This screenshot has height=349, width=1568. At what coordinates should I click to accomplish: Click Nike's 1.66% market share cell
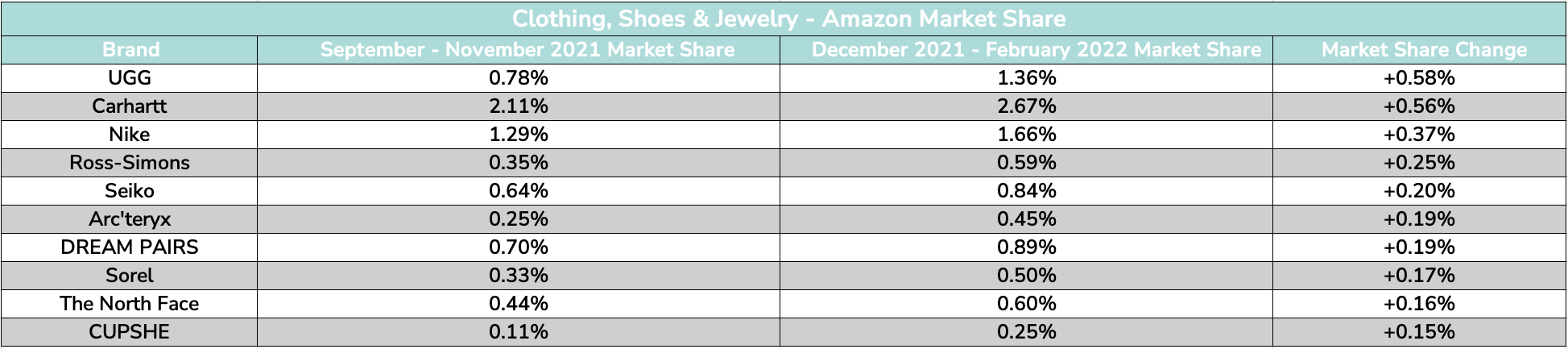(1027, 135)
